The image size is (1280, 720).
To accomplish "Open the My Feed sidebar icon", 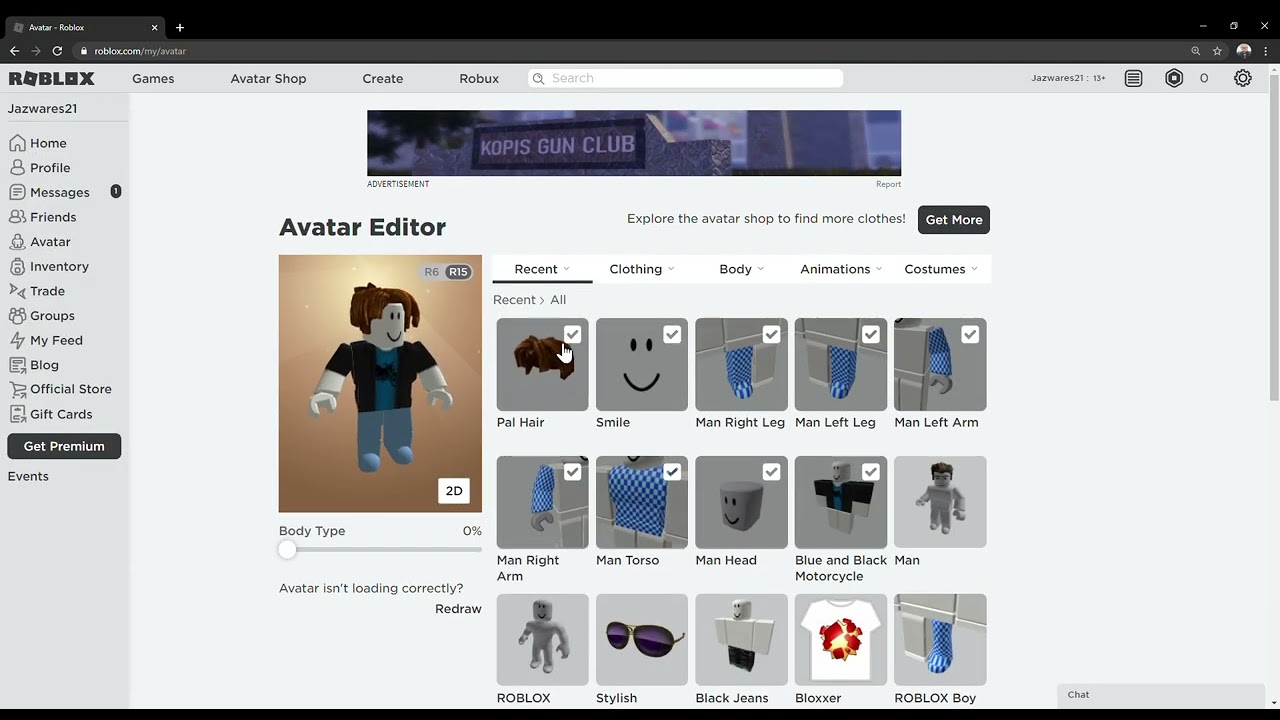I will pyautogui.click(x=17, y=340).
